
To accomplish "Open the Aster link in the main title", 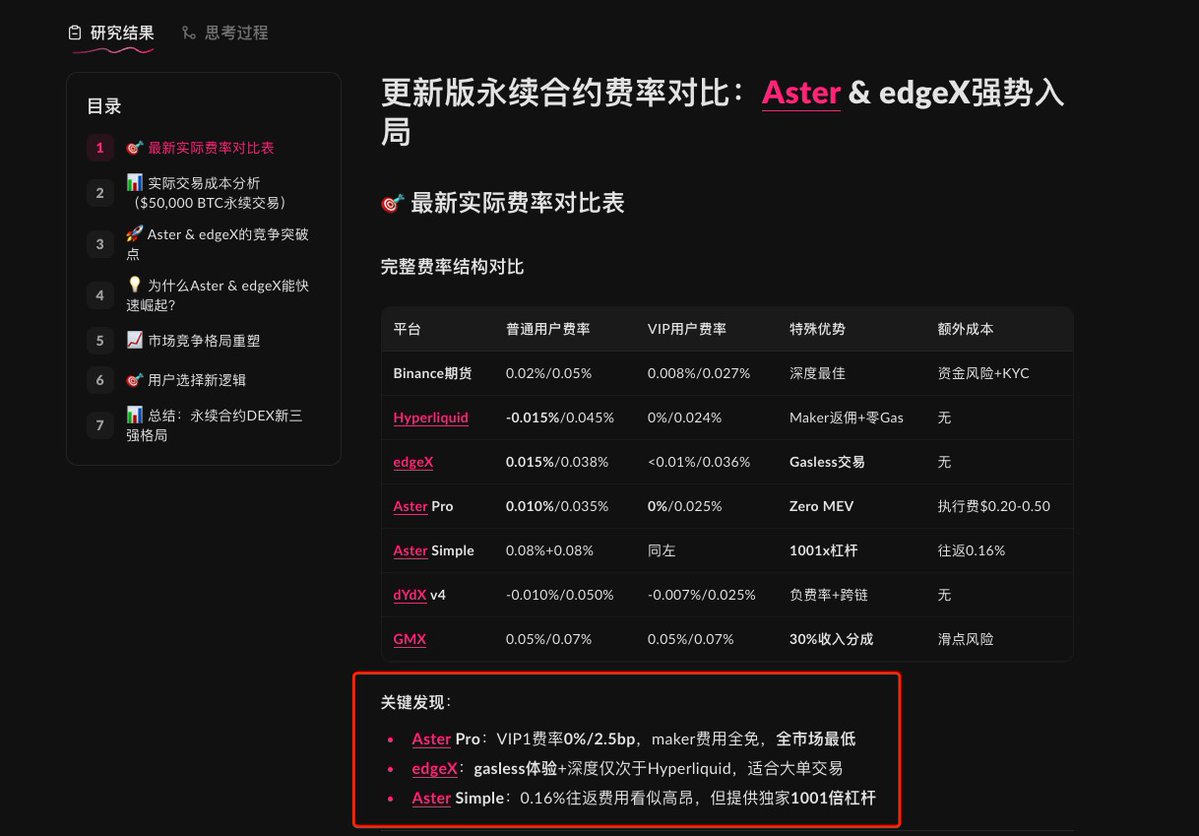I will [x=801, y=93].
